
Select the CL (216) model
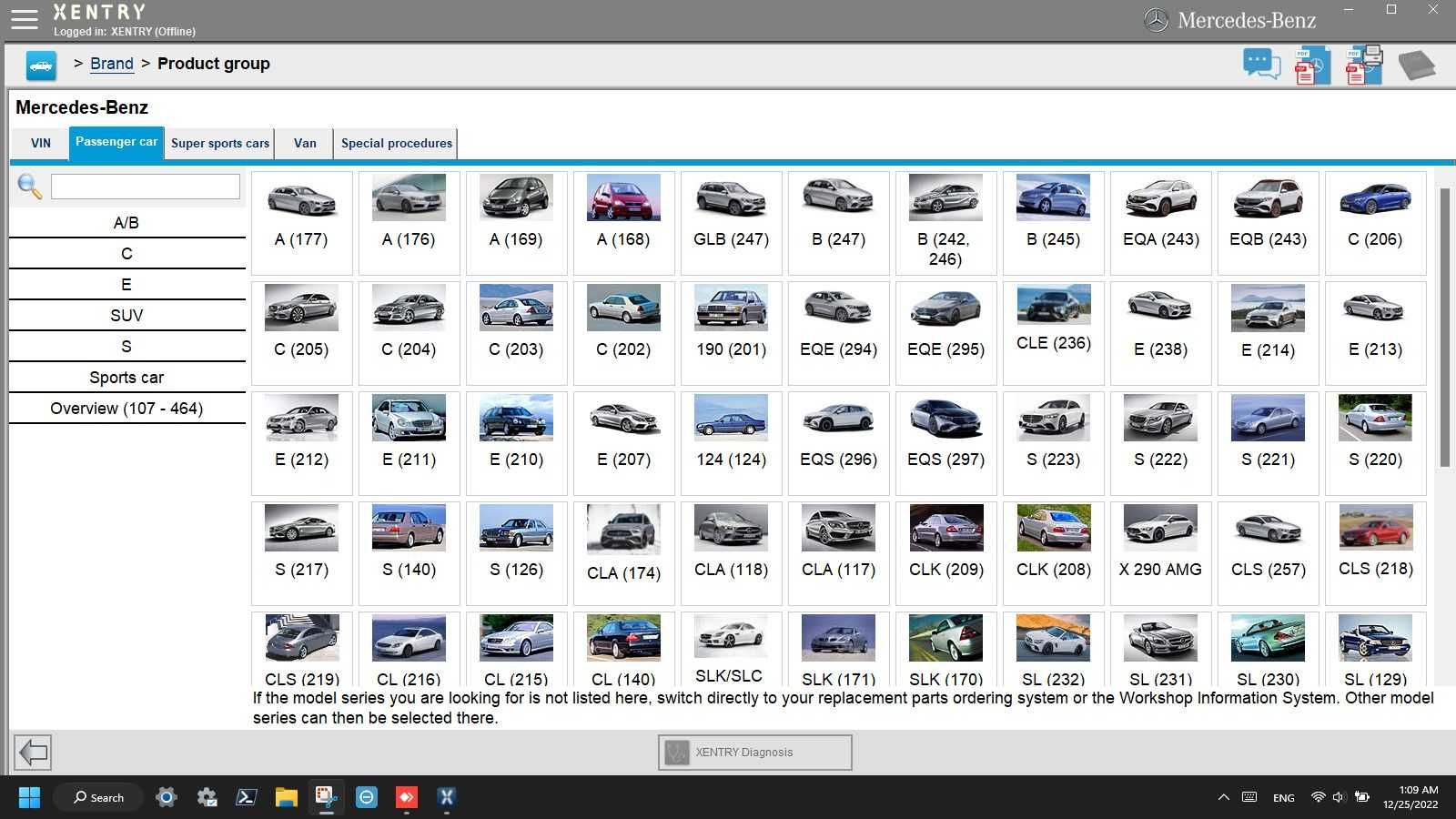(x=409, y=650)
